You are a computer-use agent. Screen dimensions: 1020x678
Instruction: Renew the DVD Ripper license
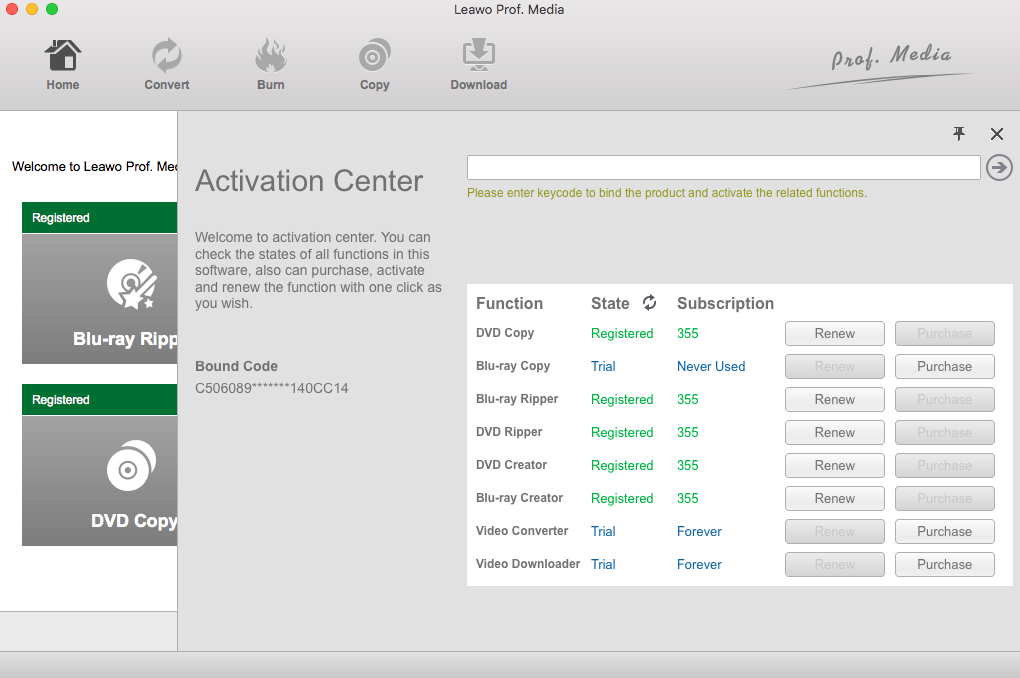(x=834, y=432)
